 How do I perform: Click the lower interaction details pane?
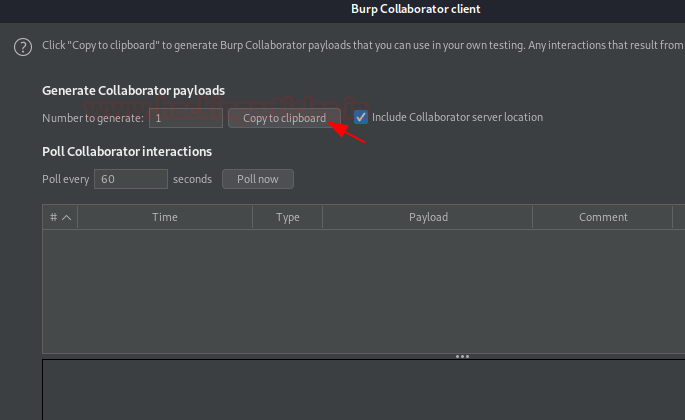point(363,390)
